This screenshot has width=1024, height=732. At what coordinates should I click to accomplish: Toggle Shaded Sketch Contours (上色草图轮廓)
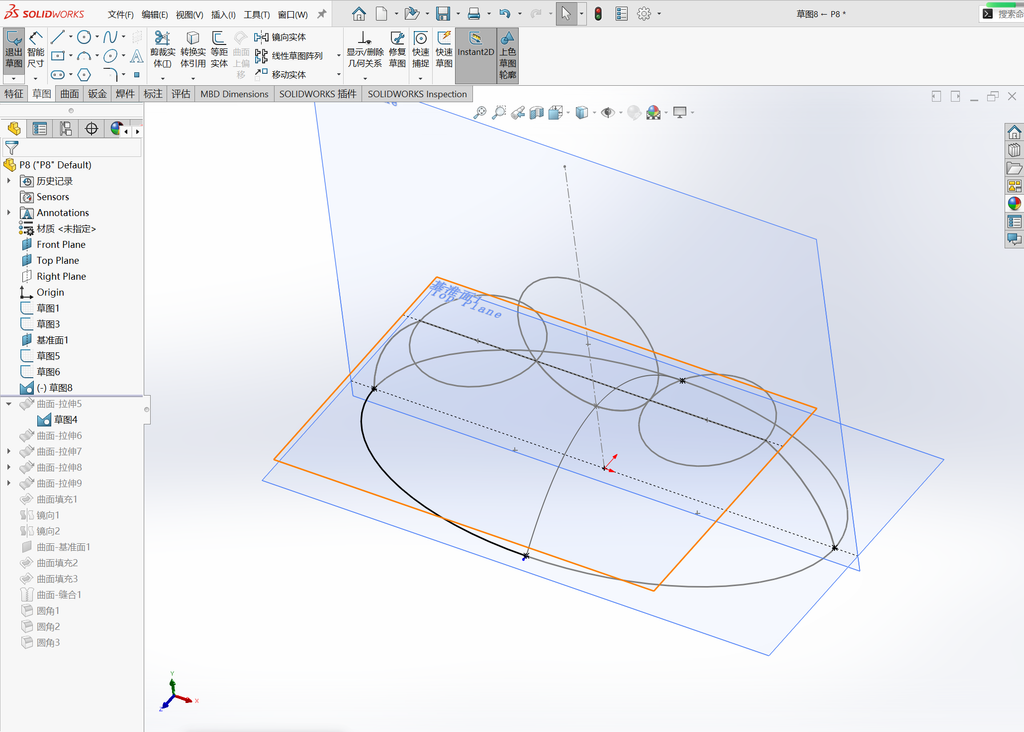(507, 55)
